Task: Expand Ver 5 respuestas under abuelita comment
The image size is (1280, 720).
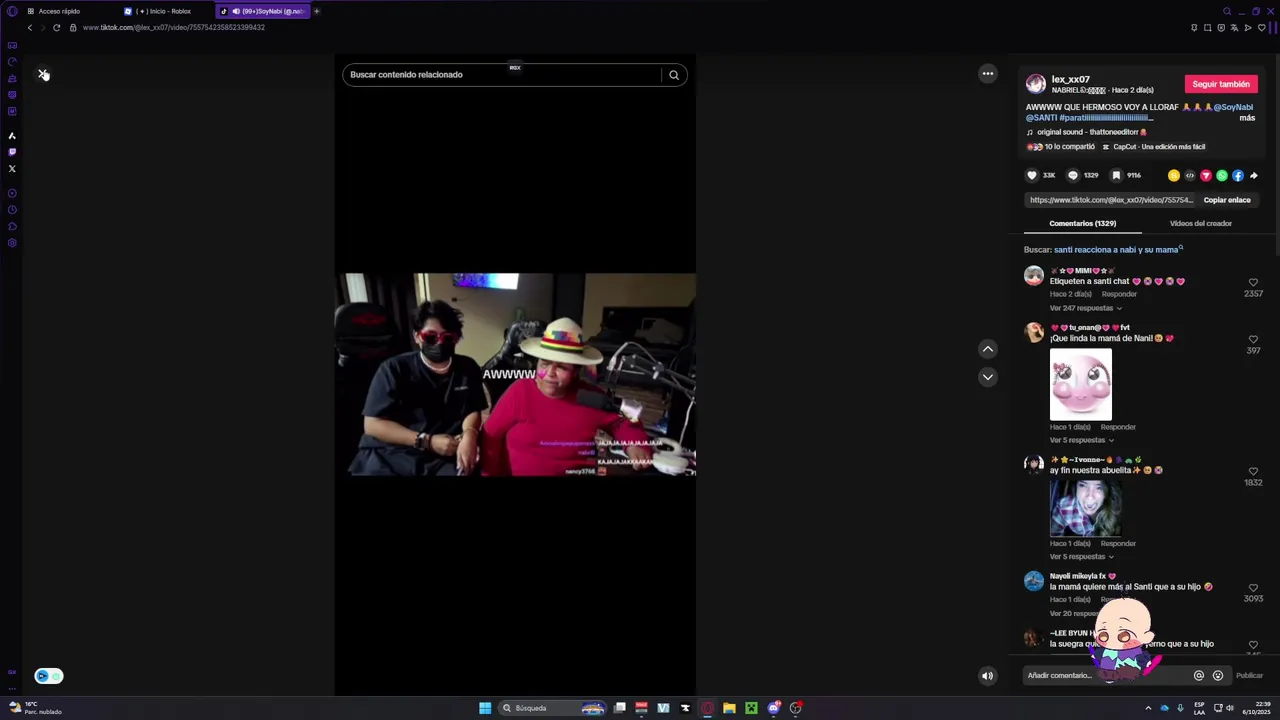Action: tap(1081, 556)
